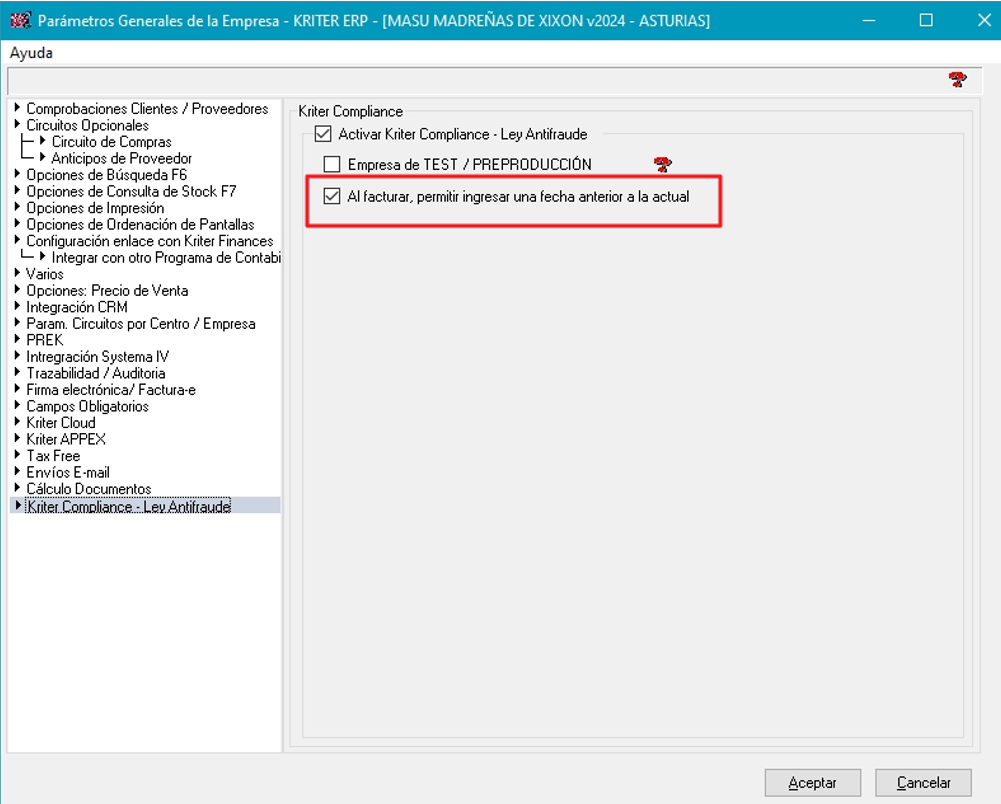Select the PREK tree item
The width and height of the screenshot is (1001, 804).
[x=45, y=340]
